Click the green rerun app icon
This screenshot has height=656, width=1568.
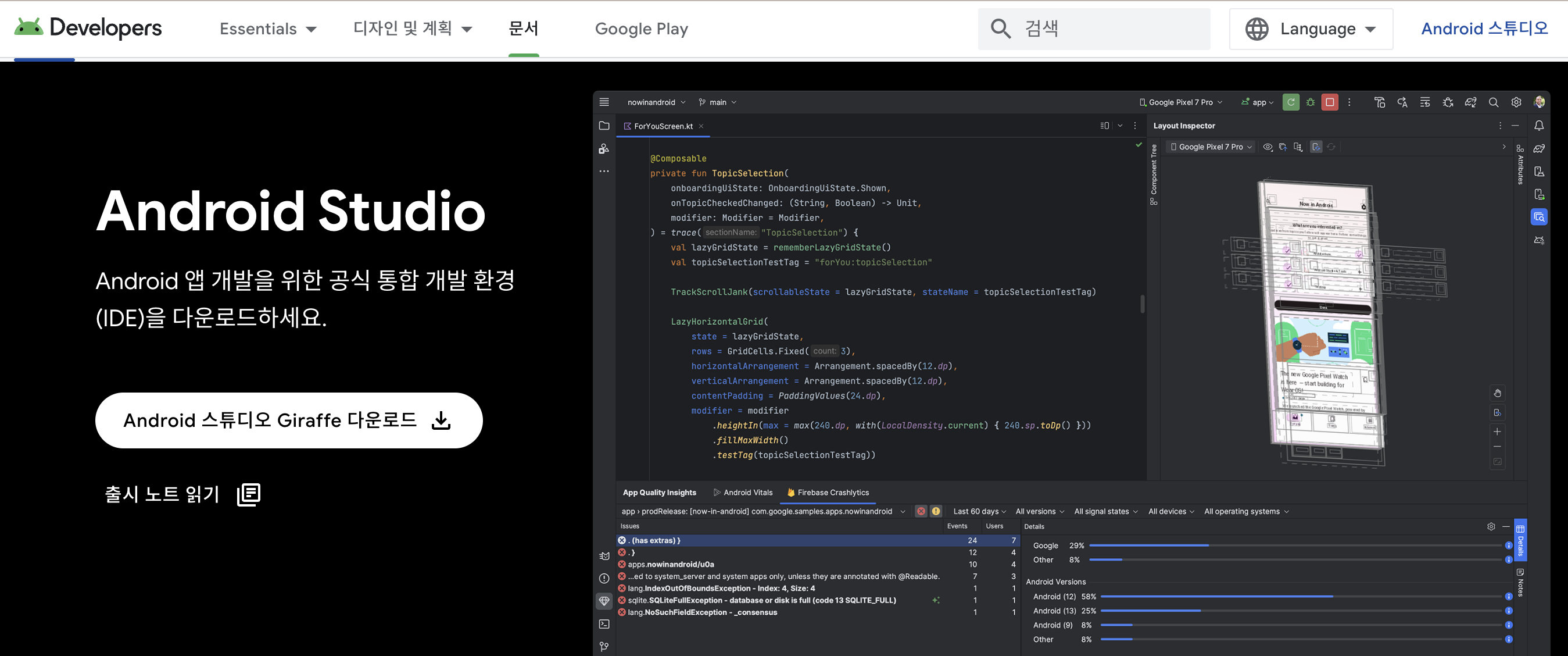click(x=1290, y=102)
